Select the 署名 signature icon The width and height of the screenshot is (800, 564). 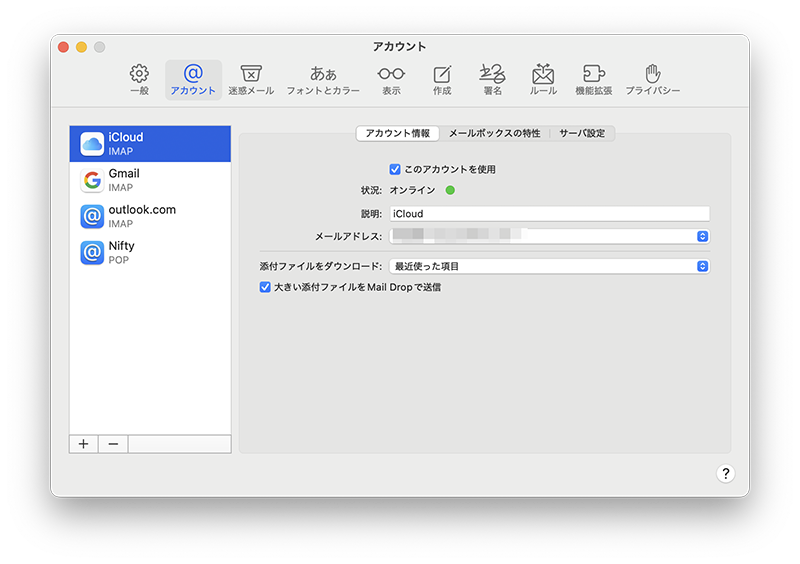point(492,79)
